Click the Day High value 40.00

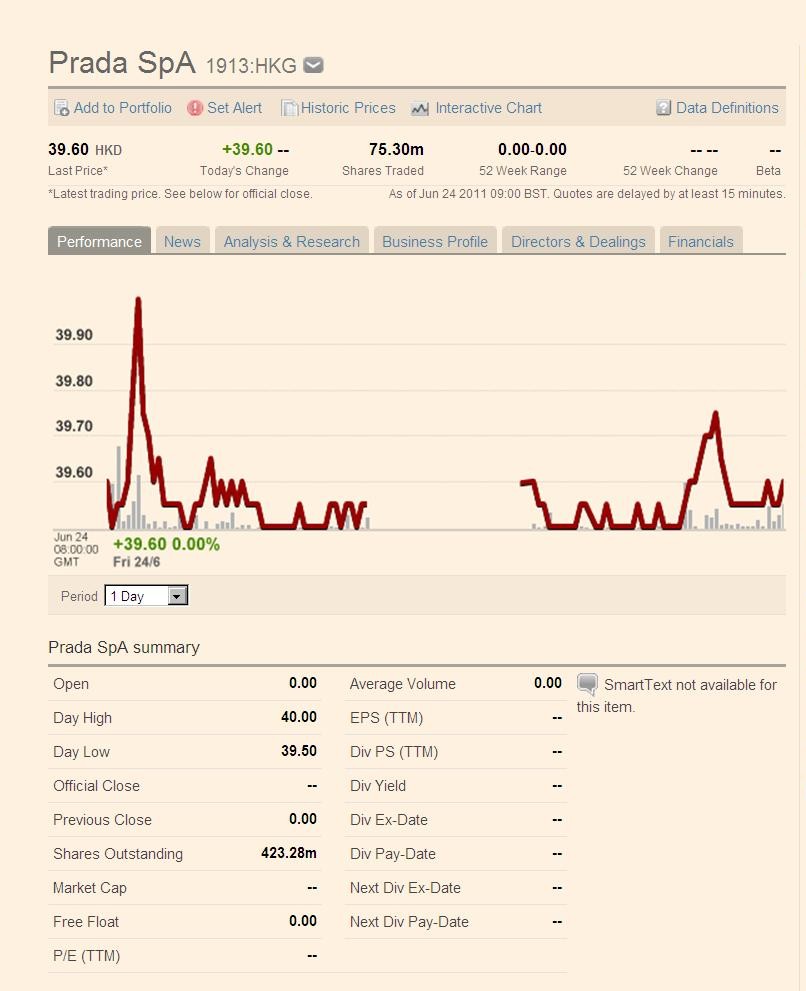tap(299, 717)
